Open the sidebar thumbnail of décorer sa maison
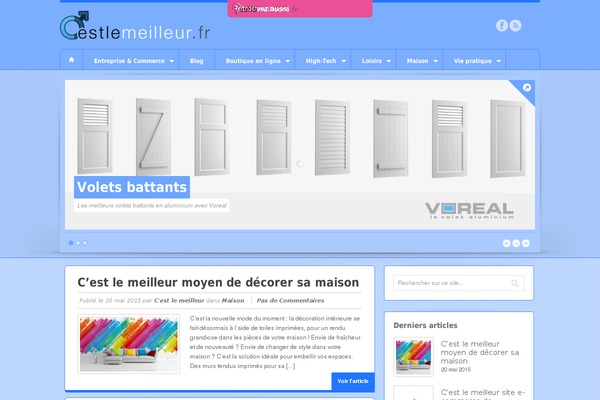Image resolution: width=600 pixels, height=400 pixels. coord(413,357)
